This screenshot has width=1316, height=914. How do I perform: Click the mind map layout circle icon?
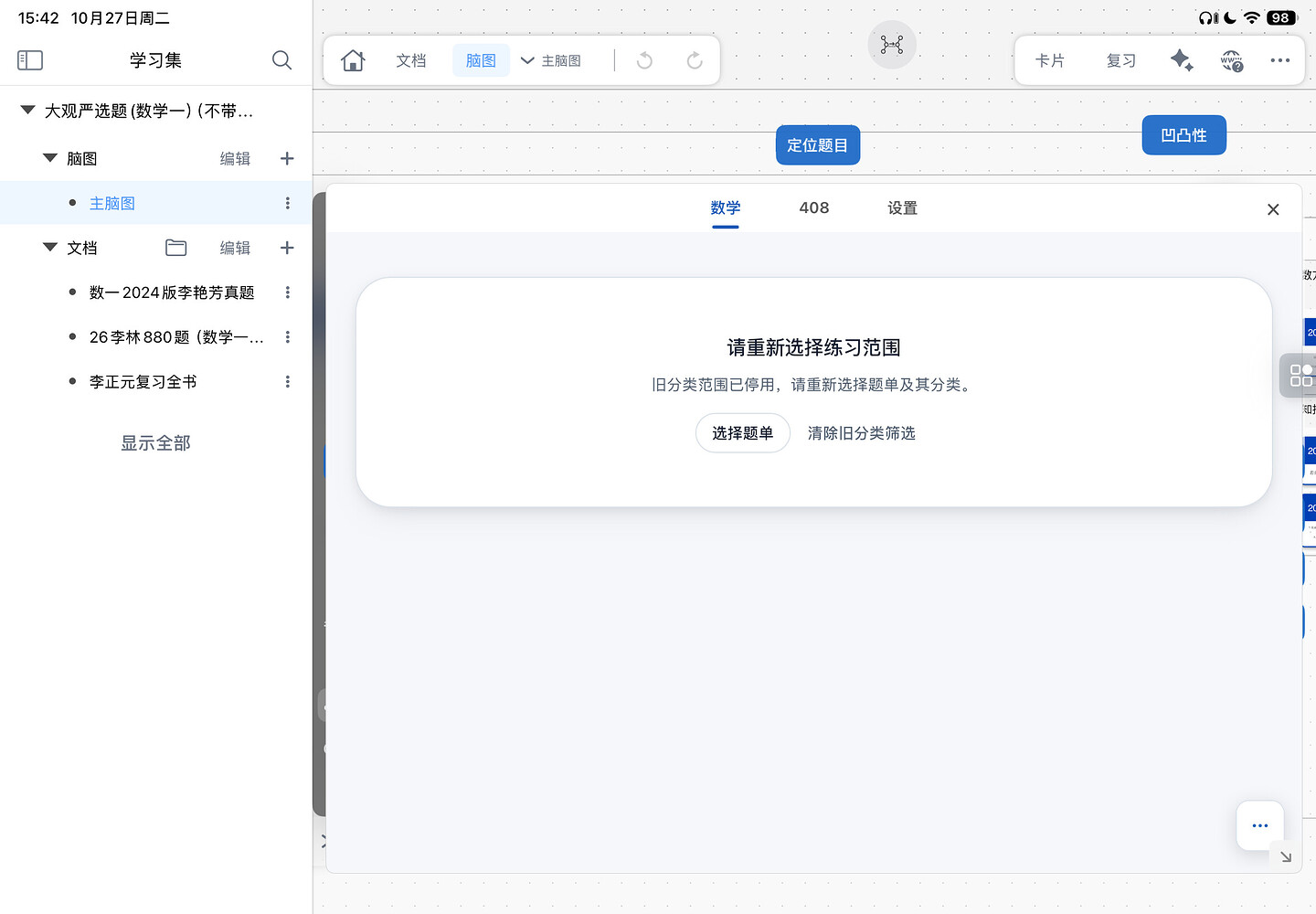tap(892, 44)
